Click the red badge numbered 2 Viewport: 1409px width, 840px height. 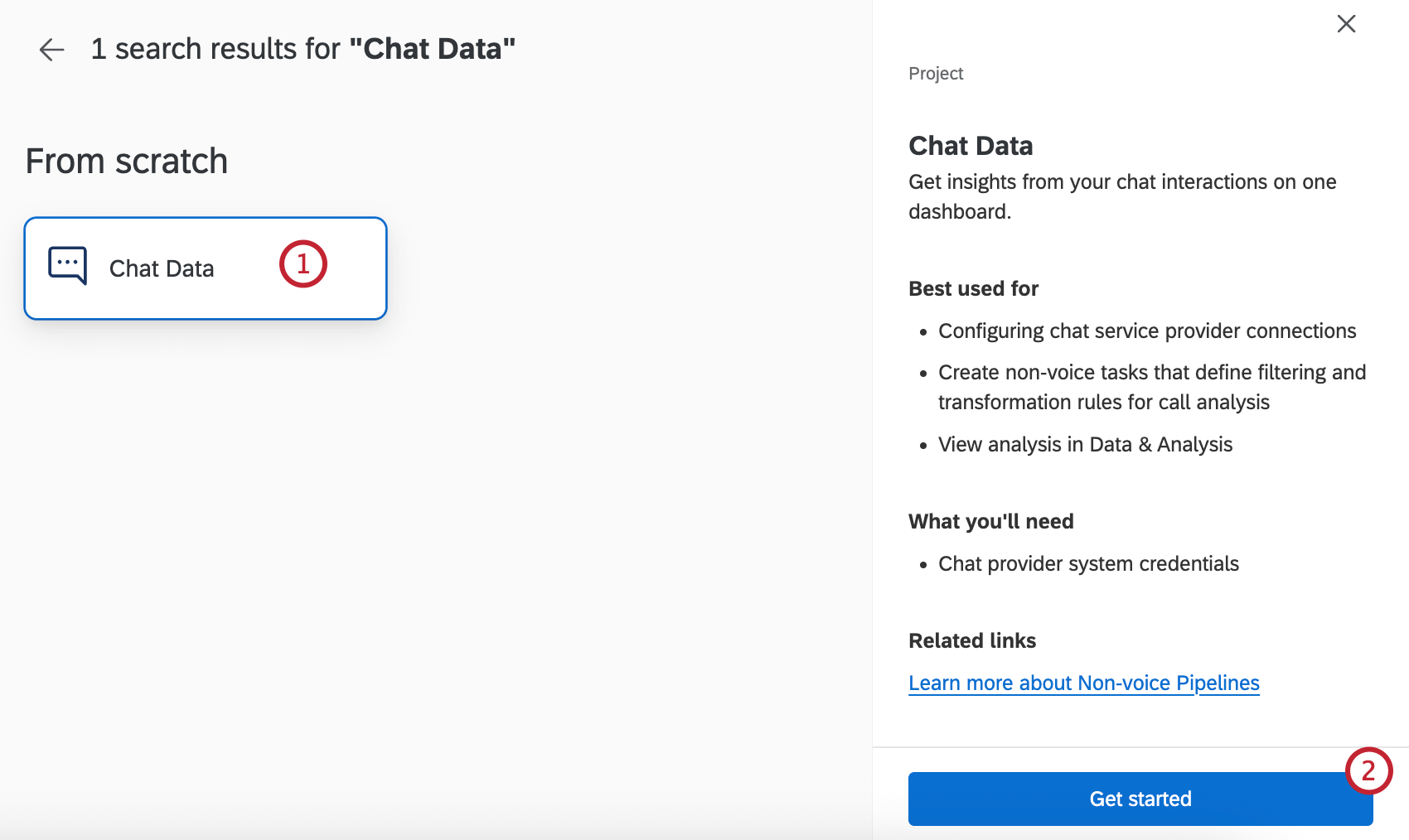(x=1369, y=771)
